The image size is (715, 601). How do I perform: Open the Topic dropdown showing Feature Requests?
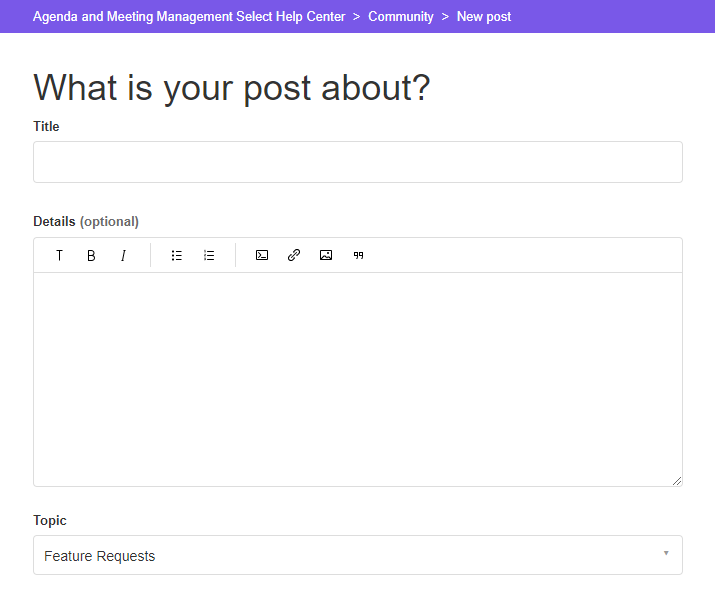pyautogui.click(x=358, y=555)
